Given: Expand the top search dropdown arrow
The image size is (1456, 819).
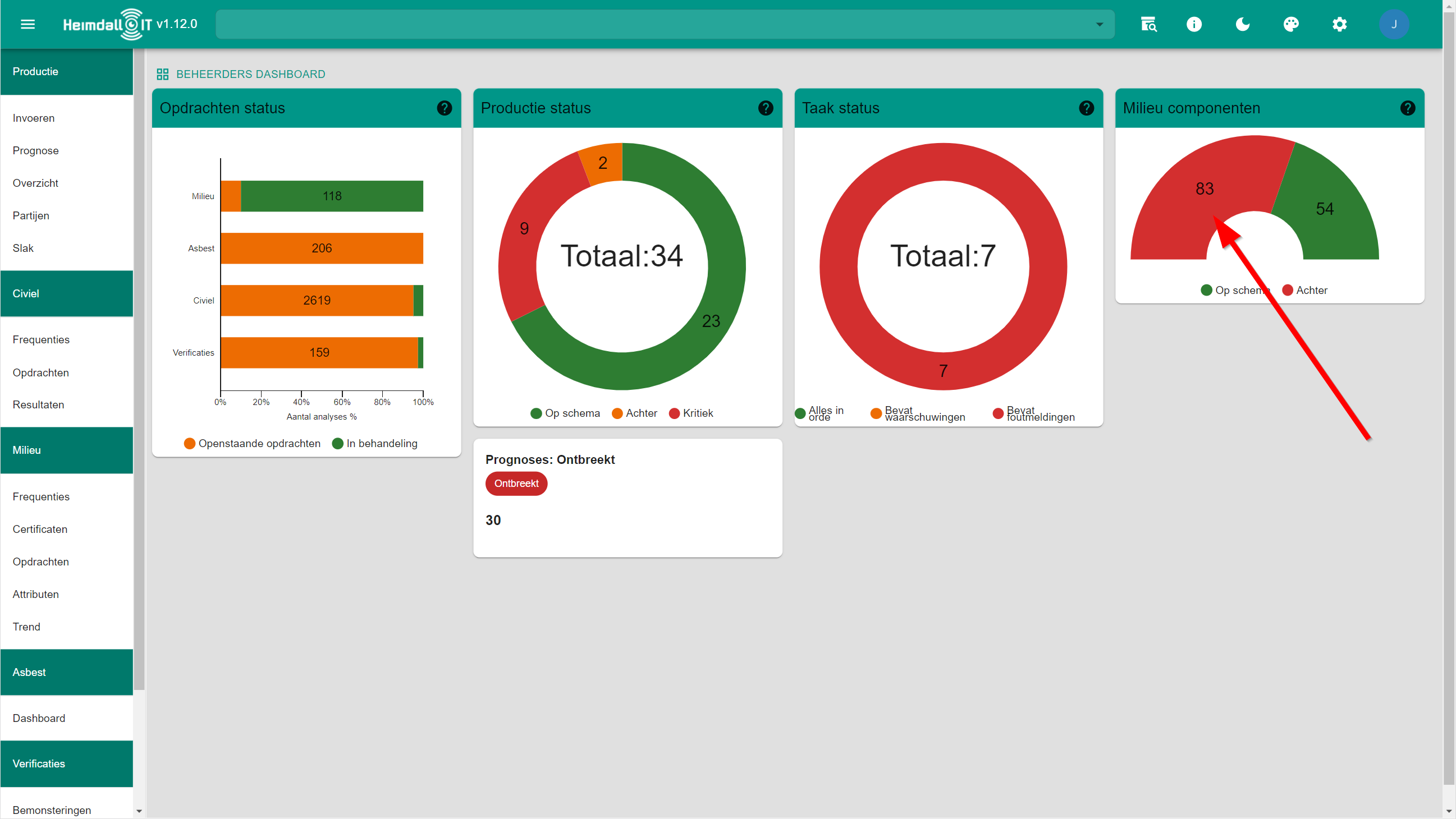Looking at the screenshot, I should coord(1100,24).
